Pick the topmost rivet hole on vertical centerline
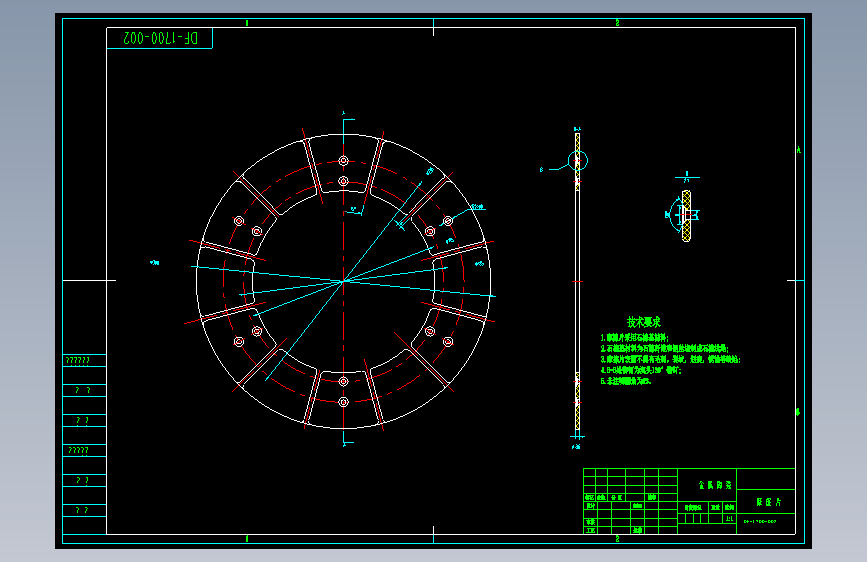Image resolution: width=867 pixels, height=562 pixels. pyautogui.click(x=343, y=160)
